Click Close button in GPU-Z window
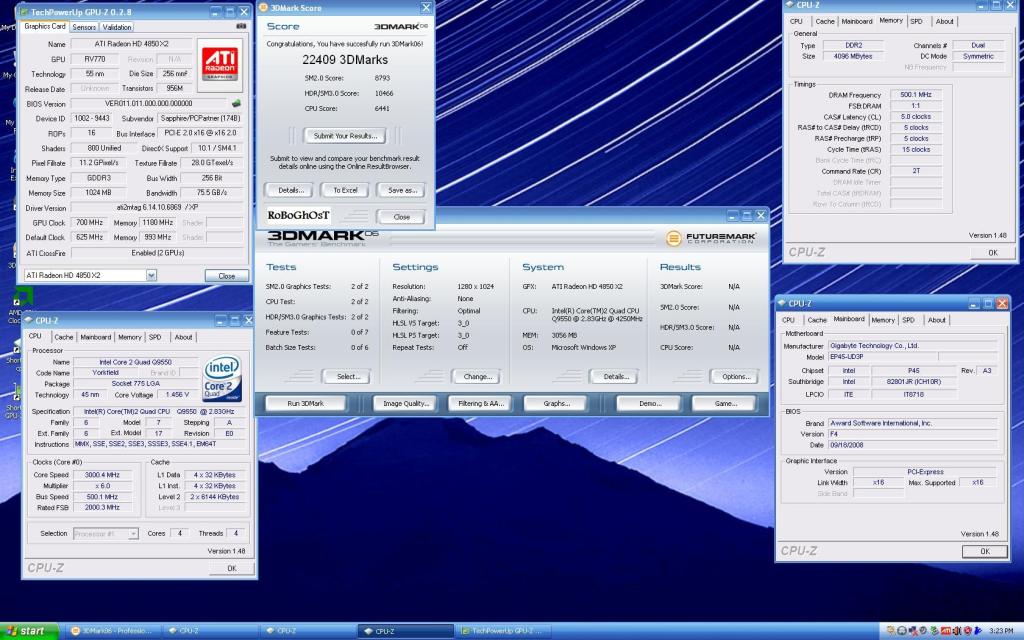This screenshot has width=1024, height=640. point(227,276)
